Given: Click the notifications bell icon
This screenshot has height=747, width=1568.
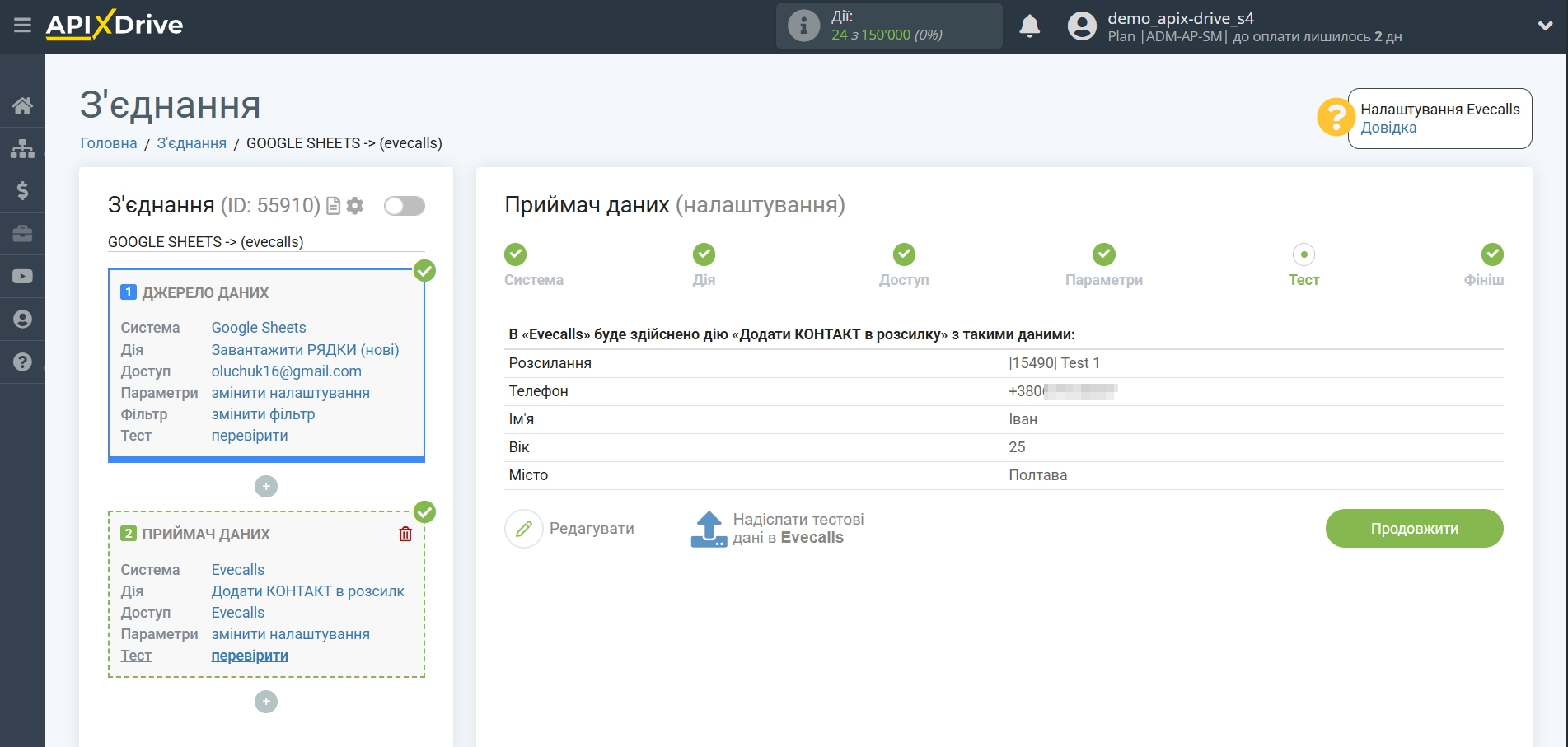Looking at the screenshot, I should pyautogui.click(x=1029, y=26).
